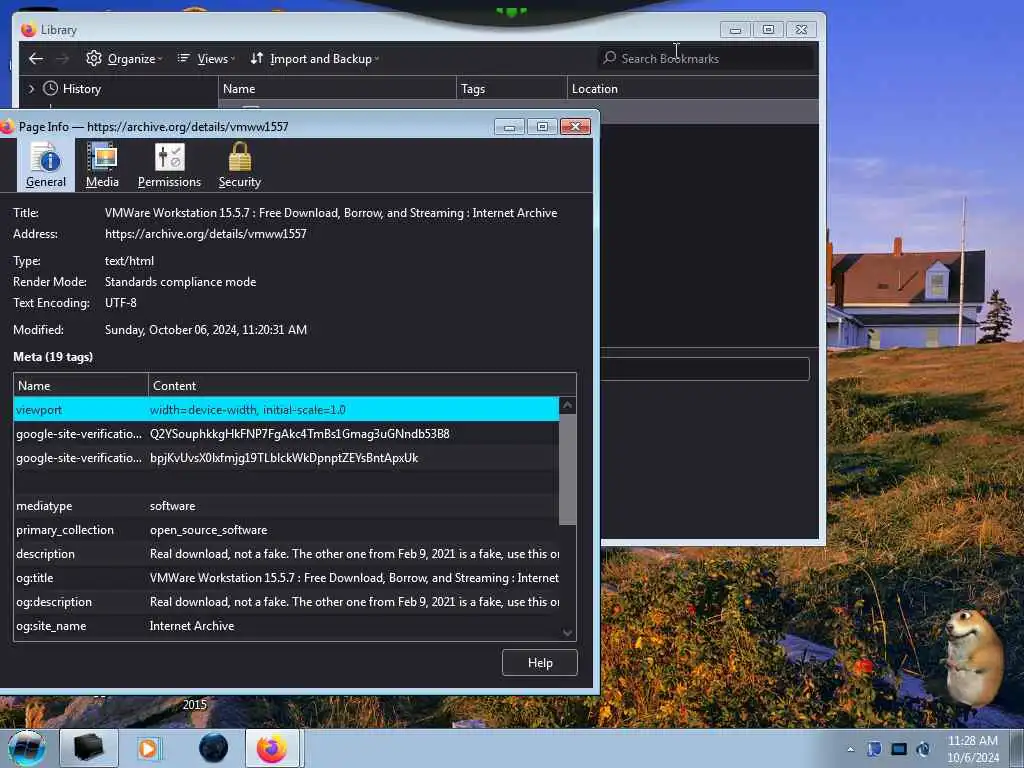Open Import and Backup menu
Screen dimensions: 1024x768
click(314, 59)
